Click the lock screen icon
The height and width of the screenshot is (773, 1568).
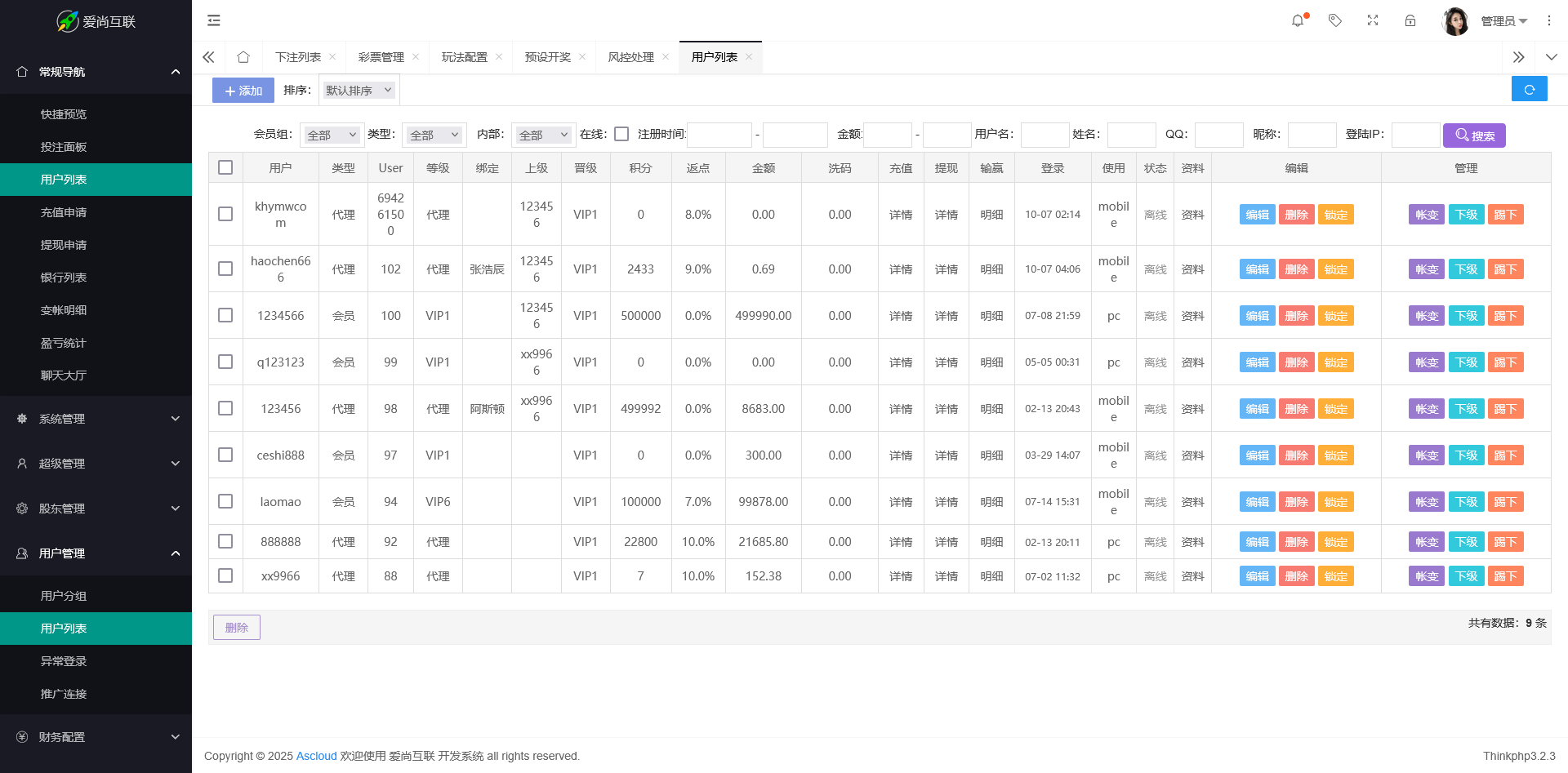click(1410, 21)
